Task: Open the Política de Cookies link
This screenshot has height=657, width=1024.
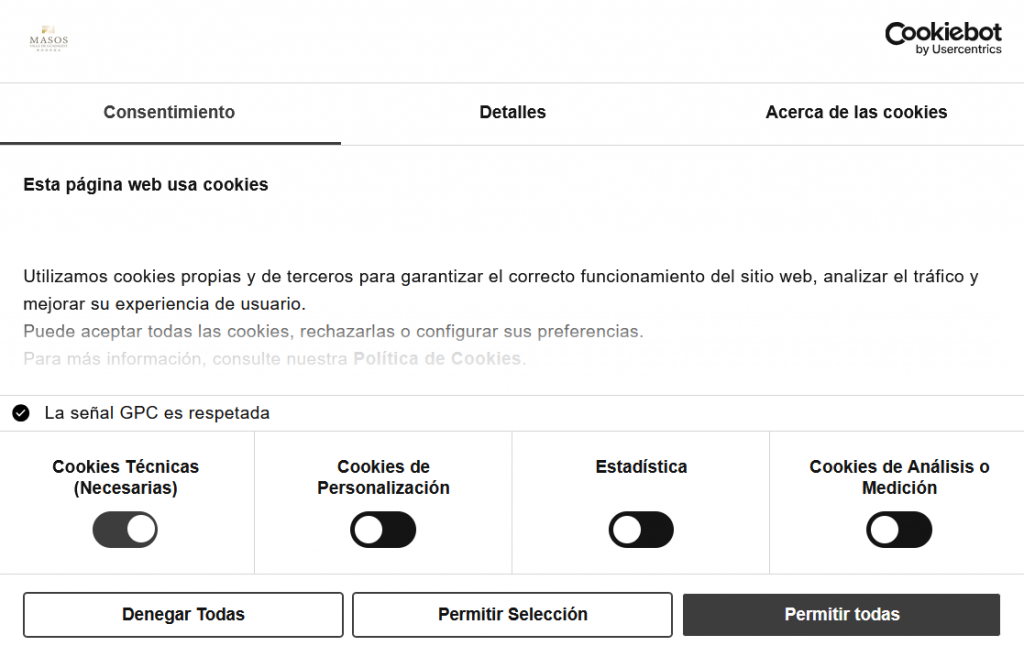Action: coord(437,358)
